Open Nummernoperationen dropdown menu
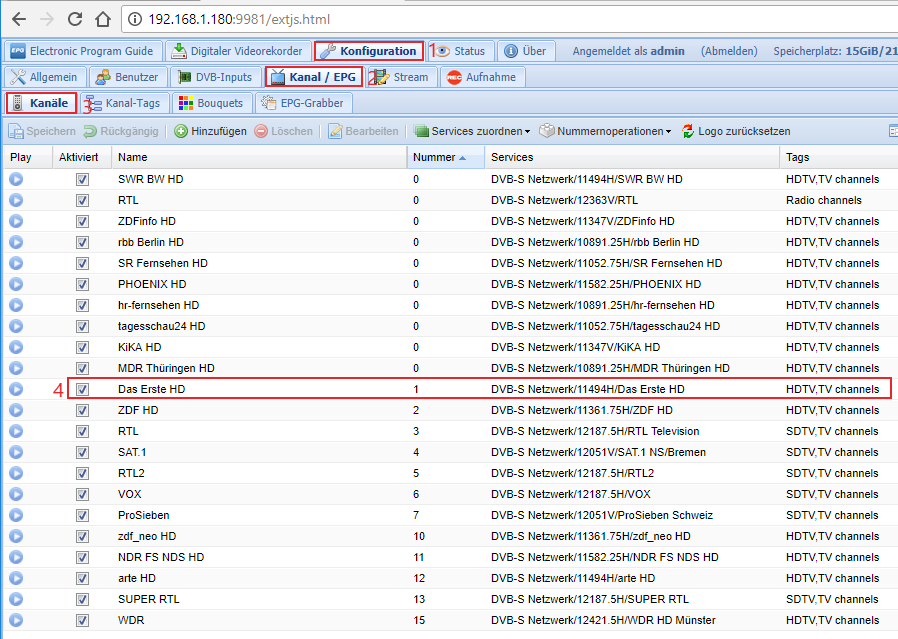The image size is (898, 639). click(x=606, y=131)
